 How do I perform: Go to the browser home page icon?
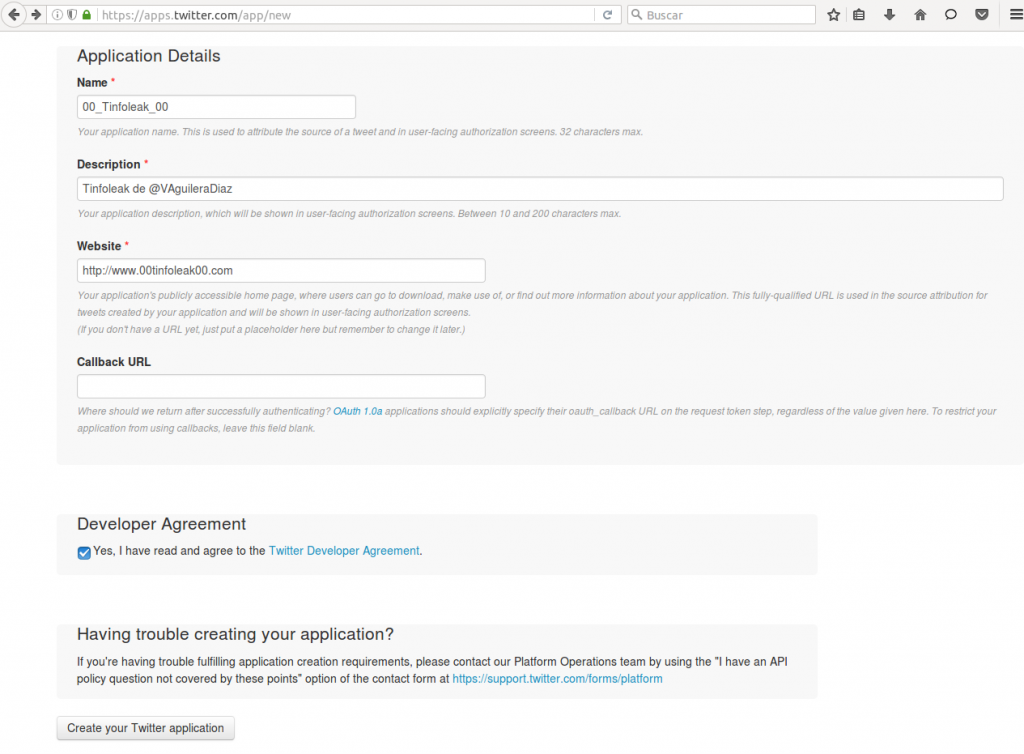point(920,15)
